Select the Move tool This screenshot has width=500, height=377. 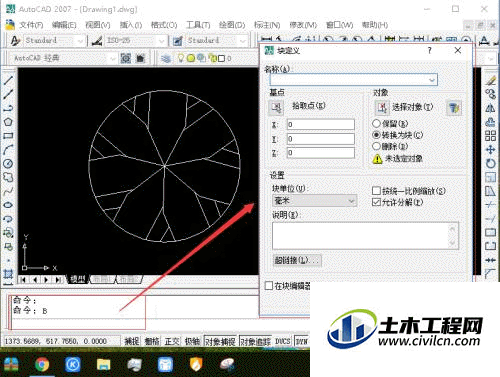(490, 150)
